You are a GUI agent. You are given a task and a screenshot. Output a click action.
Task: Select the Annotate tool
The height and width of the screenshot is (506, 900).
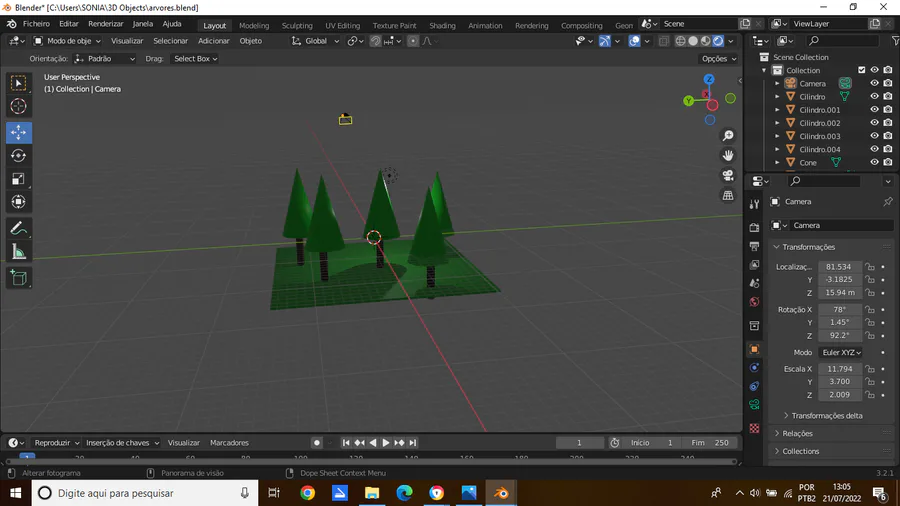18,229
